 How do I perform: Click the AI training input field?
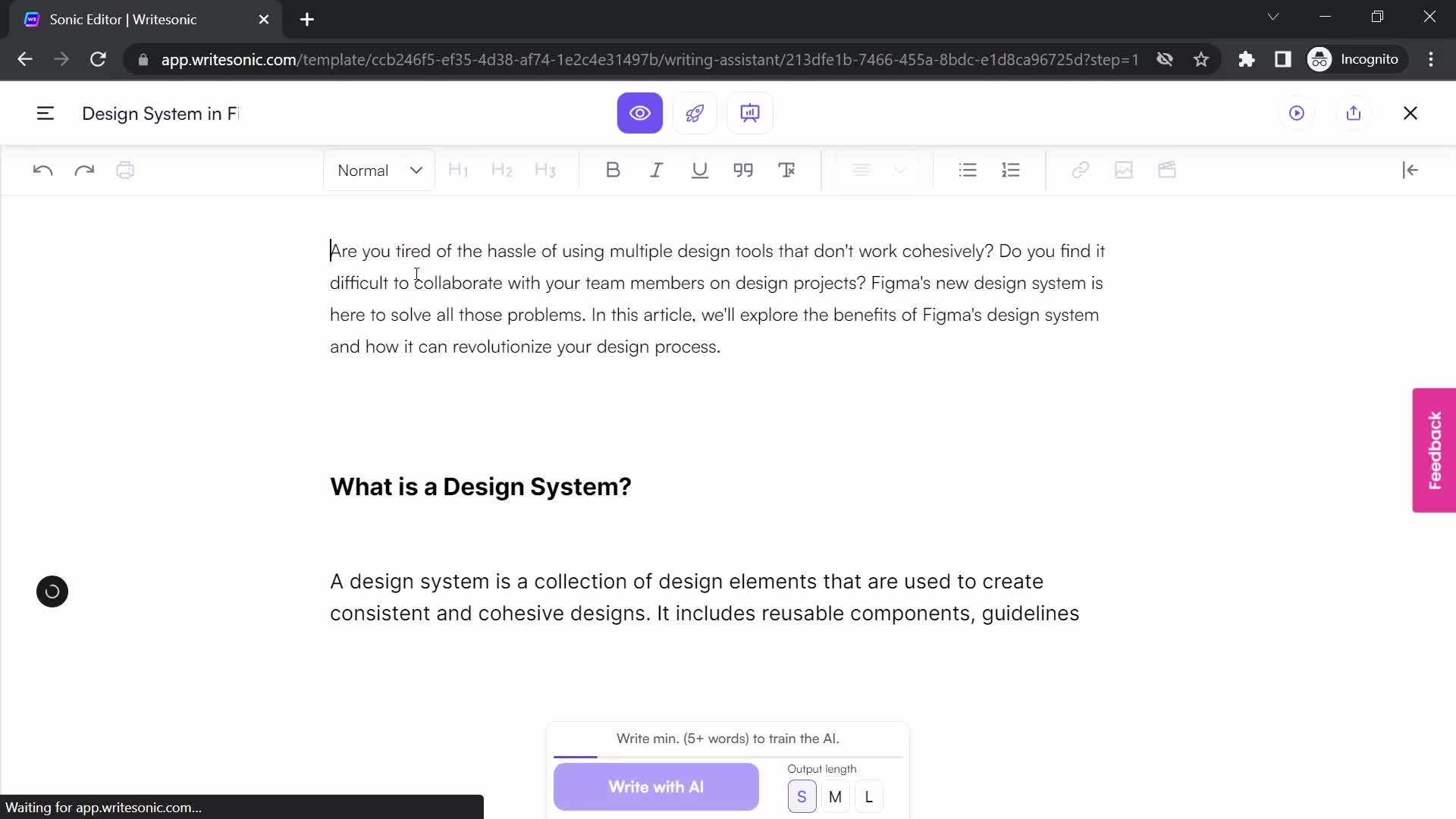727,738
